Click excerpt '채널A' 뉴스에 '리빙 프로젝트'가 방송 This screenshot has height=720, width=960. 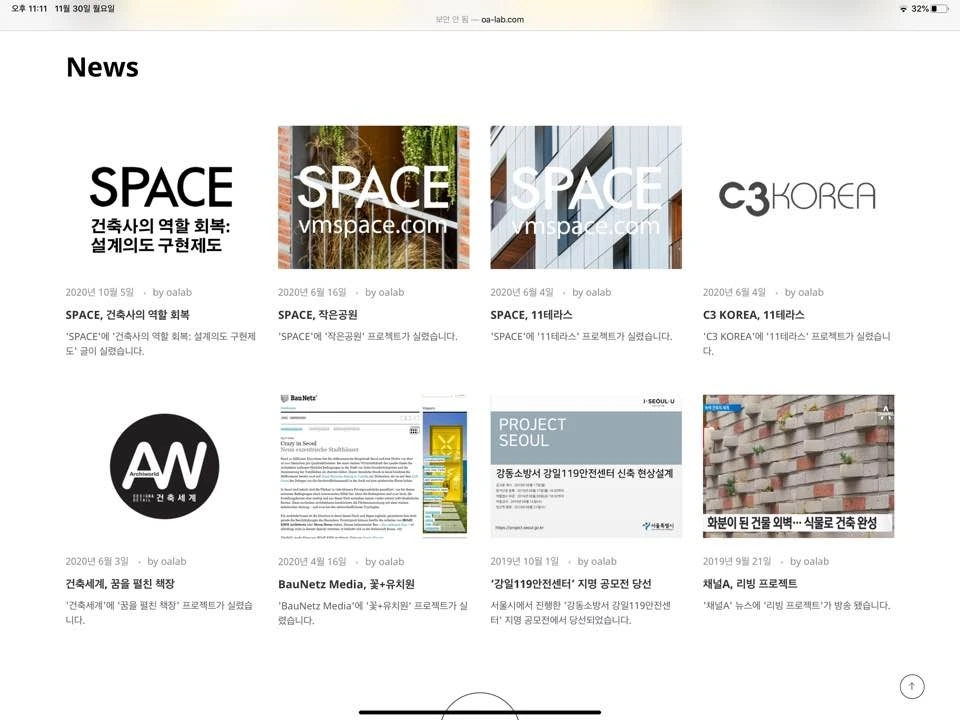click(x=797, y=606)
